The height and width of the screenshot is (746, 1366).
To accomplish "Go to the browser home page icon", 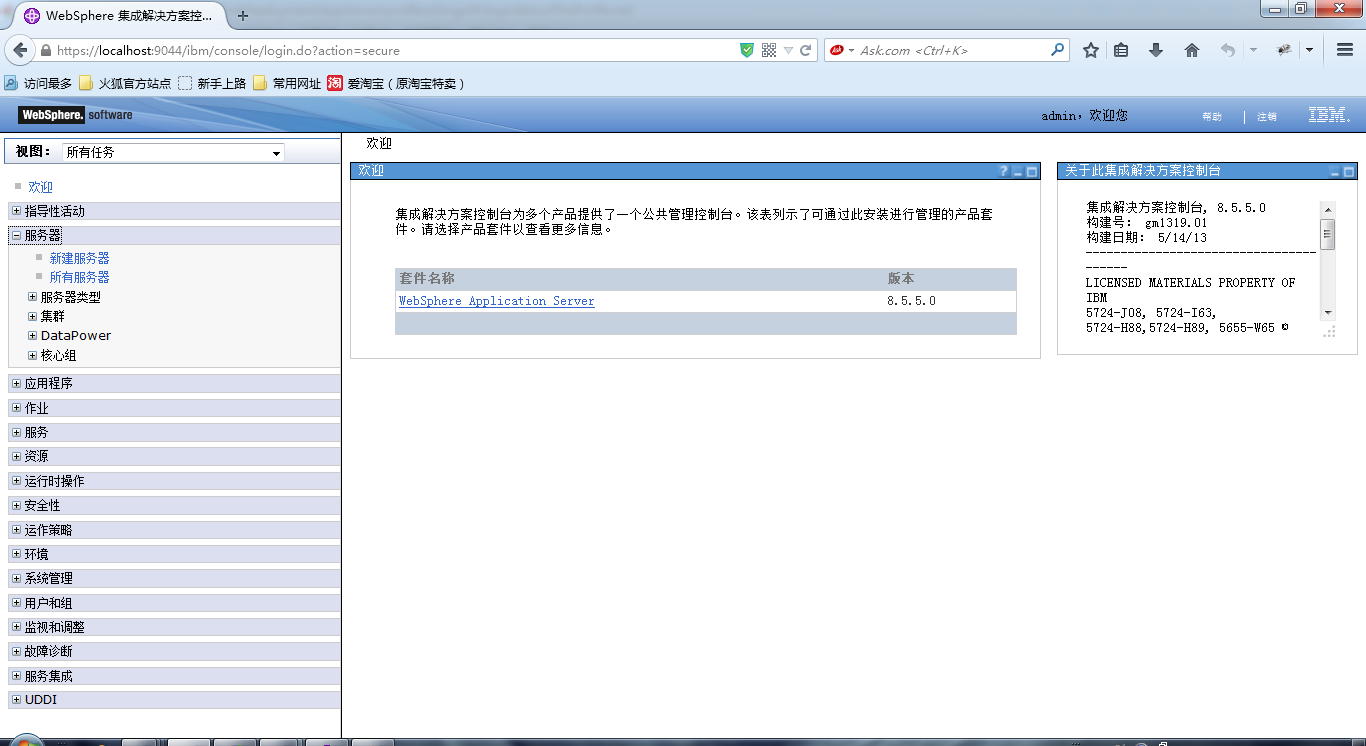I will pyautogui.click(x=1192, y=50).
